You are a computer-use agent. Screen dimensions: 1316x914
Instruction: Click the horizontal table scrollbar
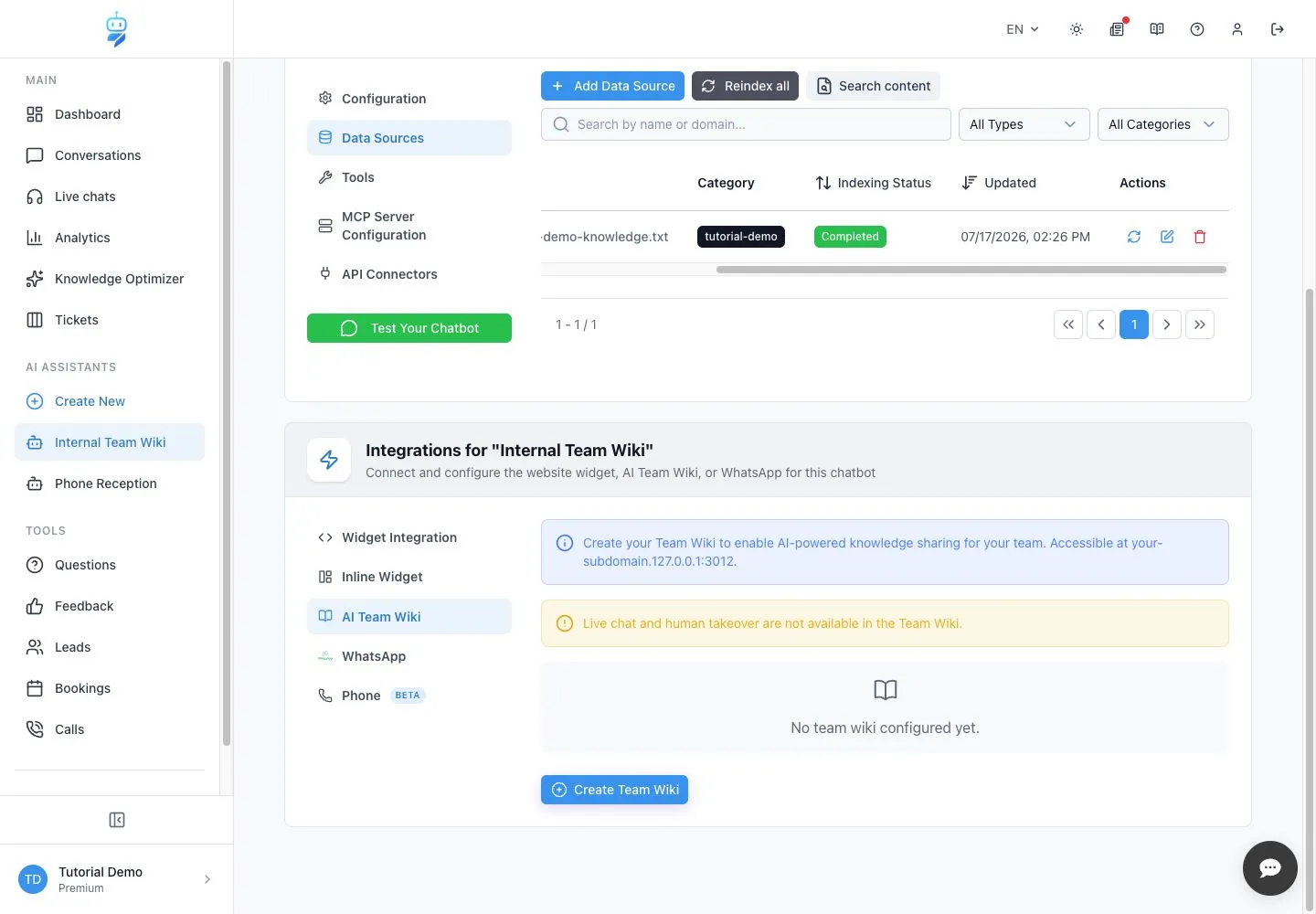click(x=971, y=270)
